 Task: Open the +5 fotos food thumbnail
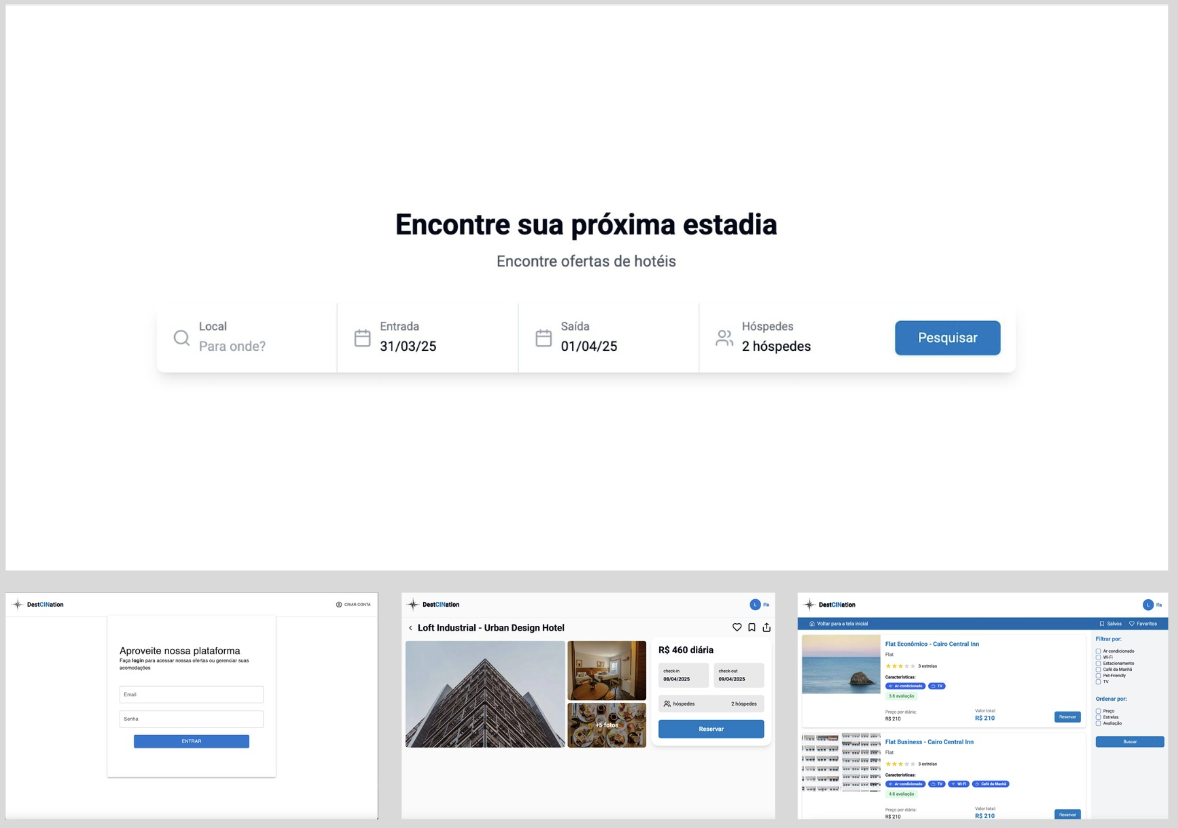click(x=606, y=725)
